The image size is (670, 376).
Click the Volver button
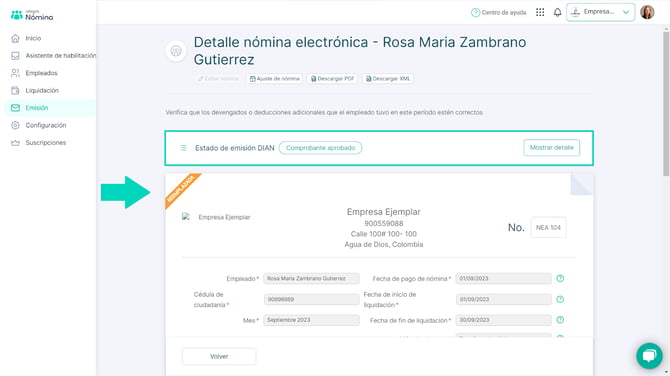(x=219, y=356)
